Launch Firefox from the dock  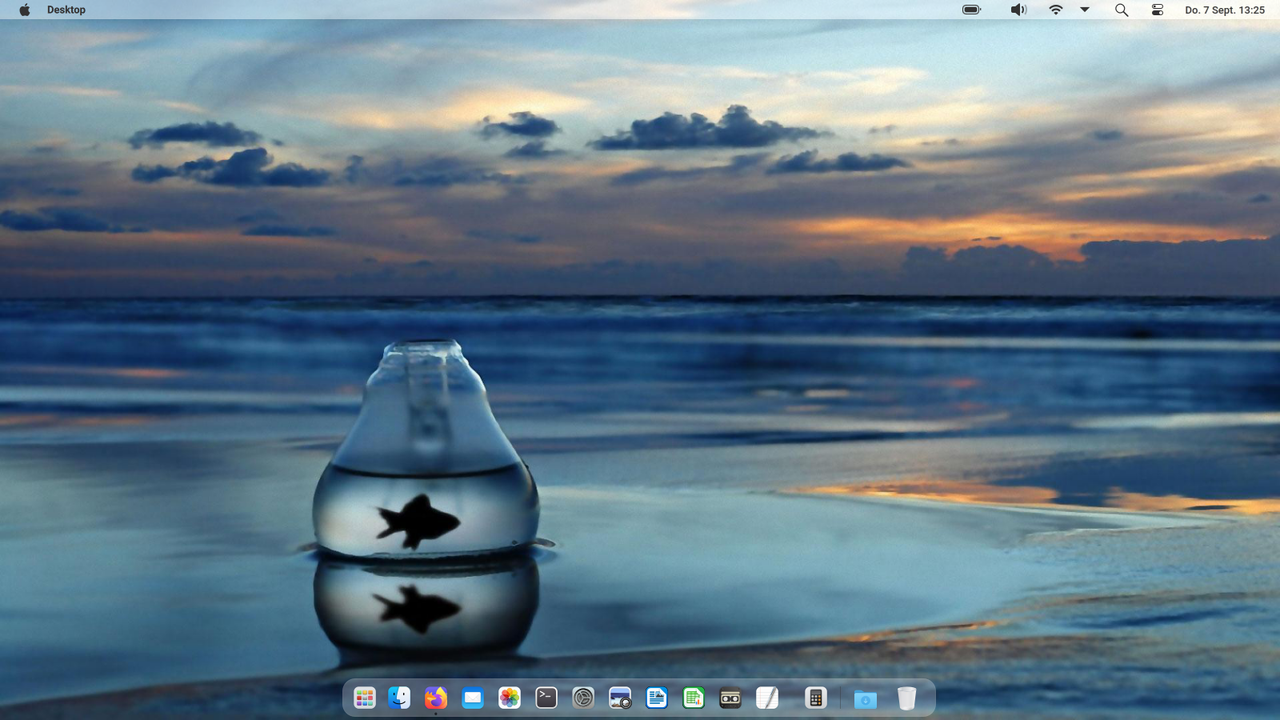click(x=436, y=698)
